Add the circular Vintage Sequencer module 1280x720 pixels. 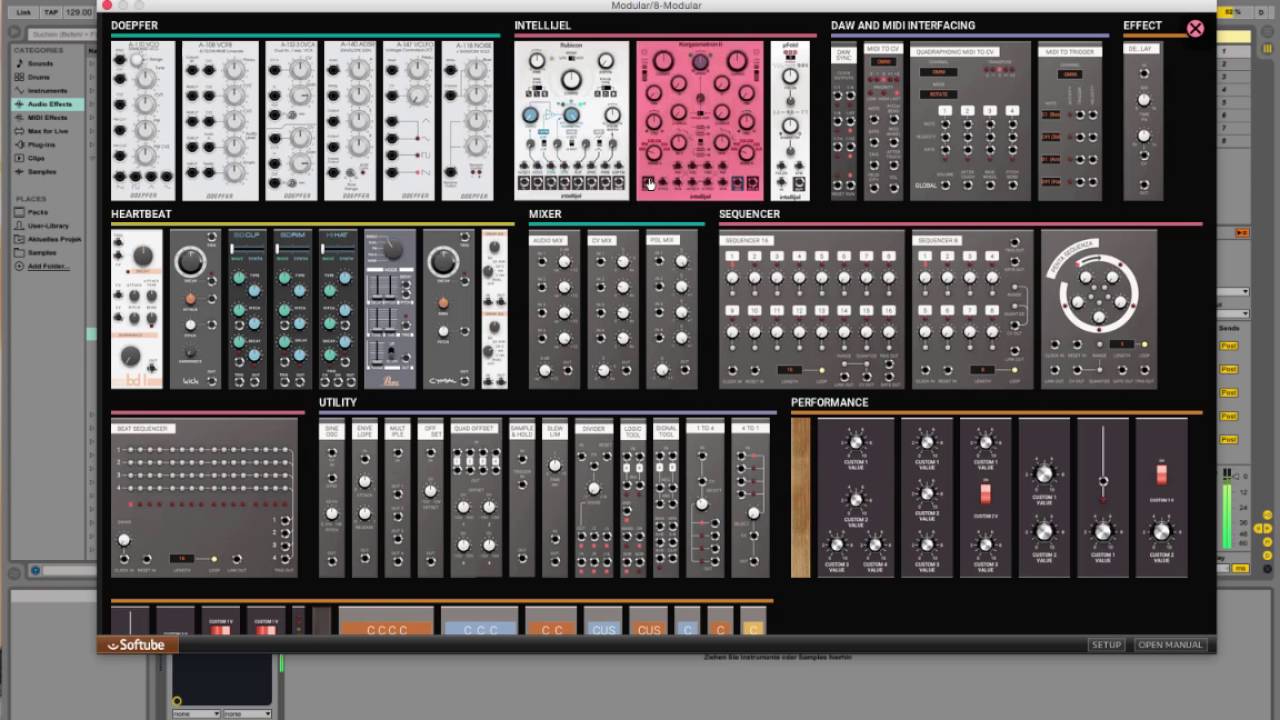point(1099,309)
